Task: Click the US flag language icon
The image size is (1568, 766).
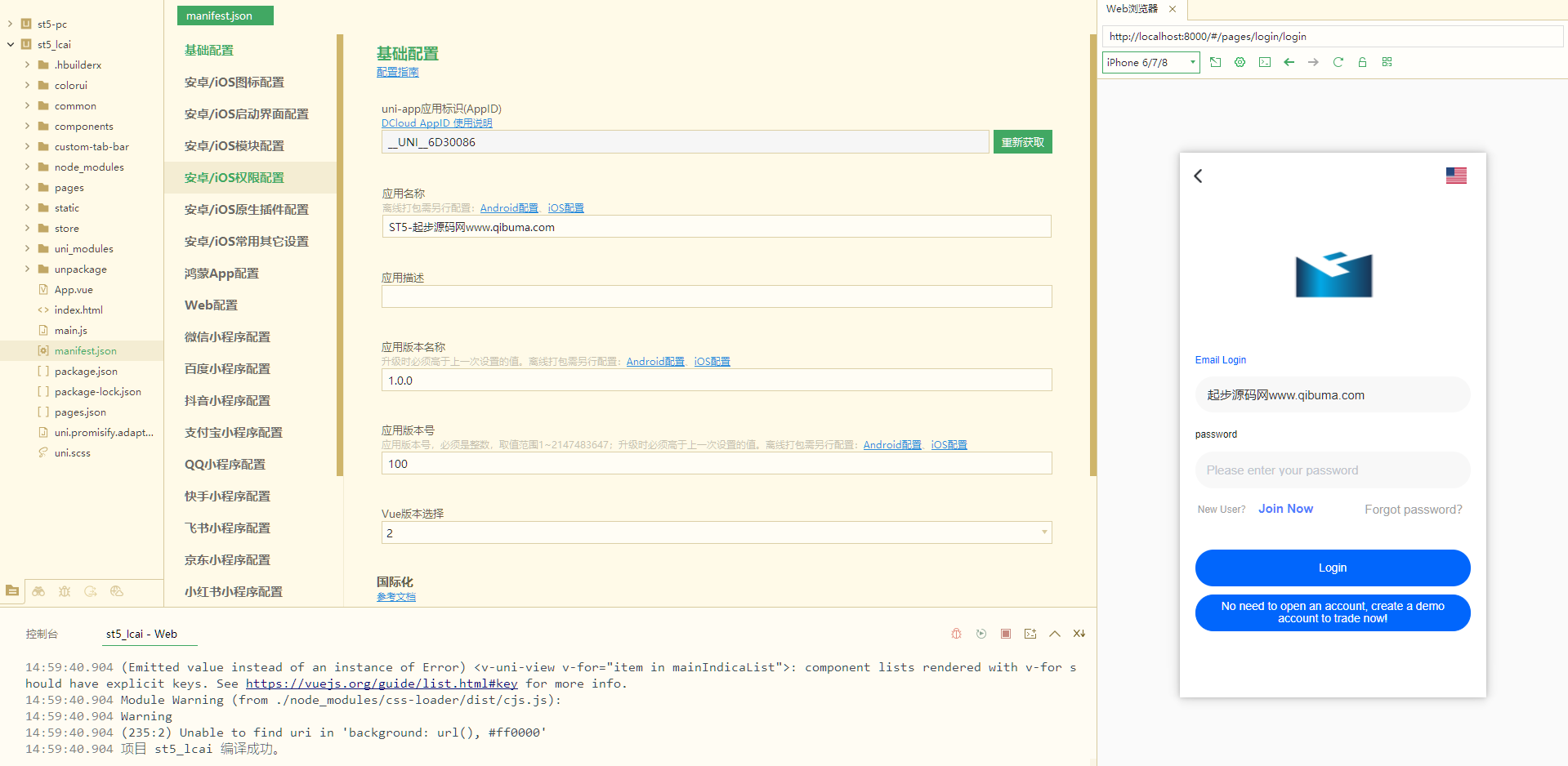Action: 1455,176
